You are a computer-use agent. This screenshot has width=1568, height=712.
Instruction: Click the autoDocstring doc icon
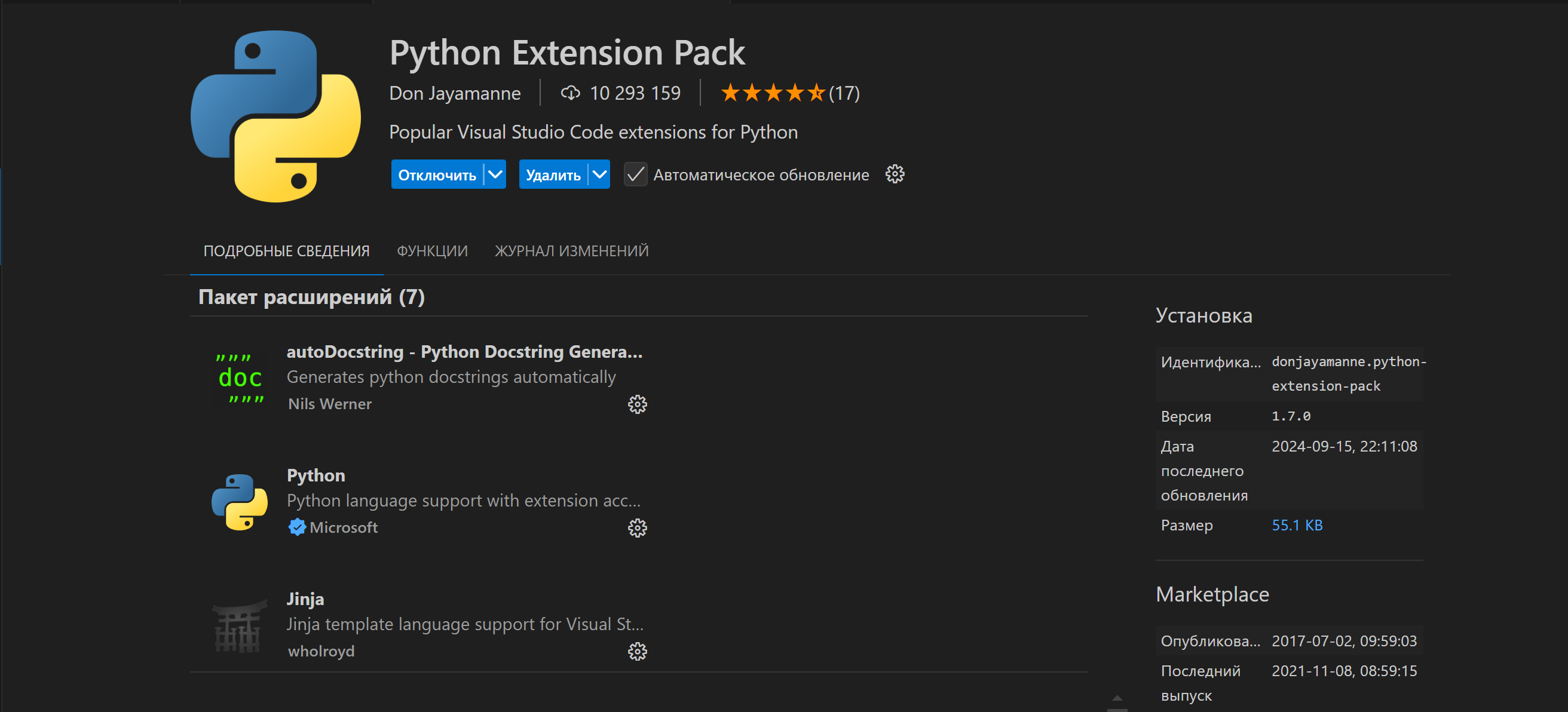point(240,379)
